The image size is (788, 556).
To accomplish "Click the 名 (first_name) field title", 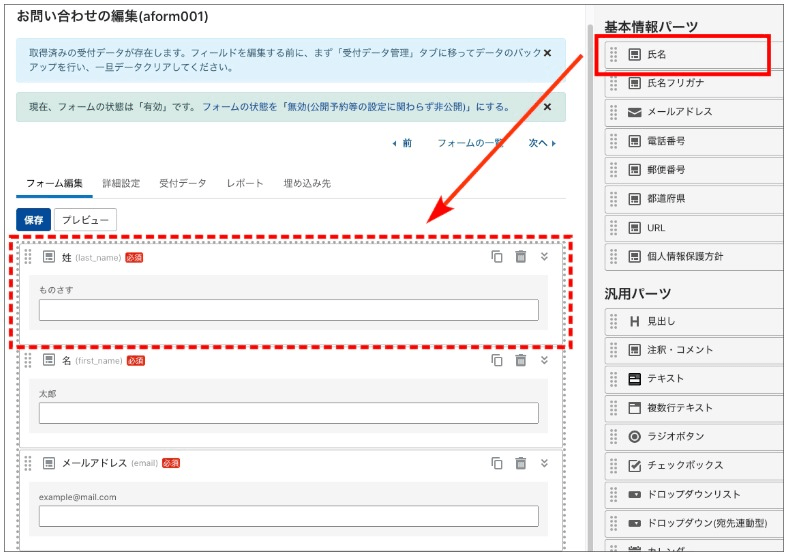I will (x=92, y=360).
